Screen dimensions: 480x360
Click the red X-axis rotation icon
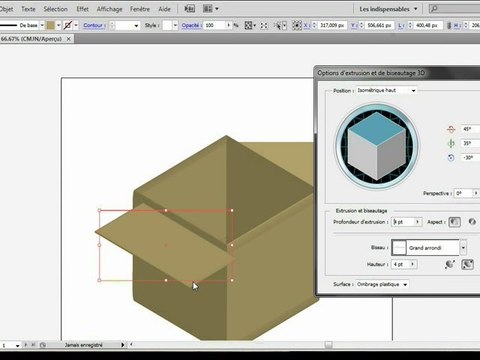tap(451, 129)
